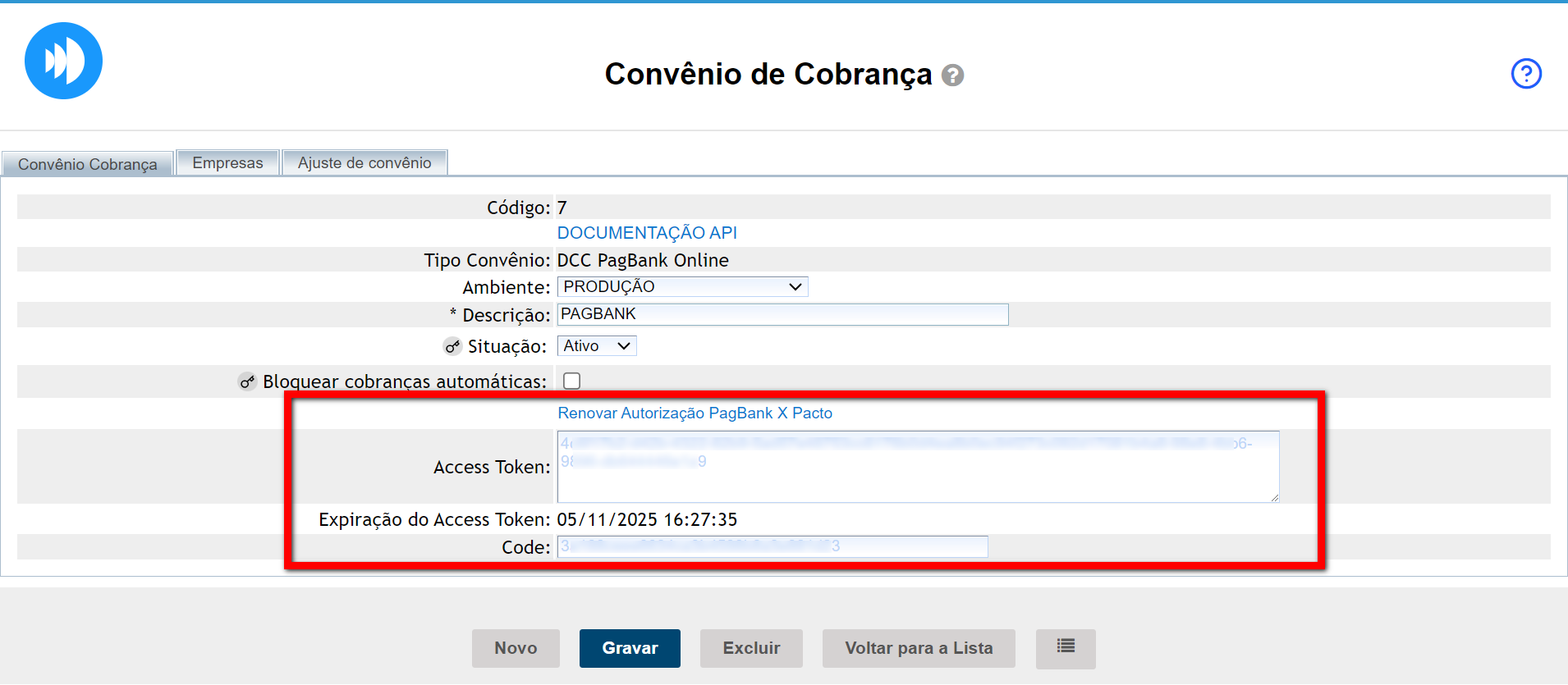Click inside the Access Token text area
This screenshot has height=685, width=1568.
[x=918, y=467]
